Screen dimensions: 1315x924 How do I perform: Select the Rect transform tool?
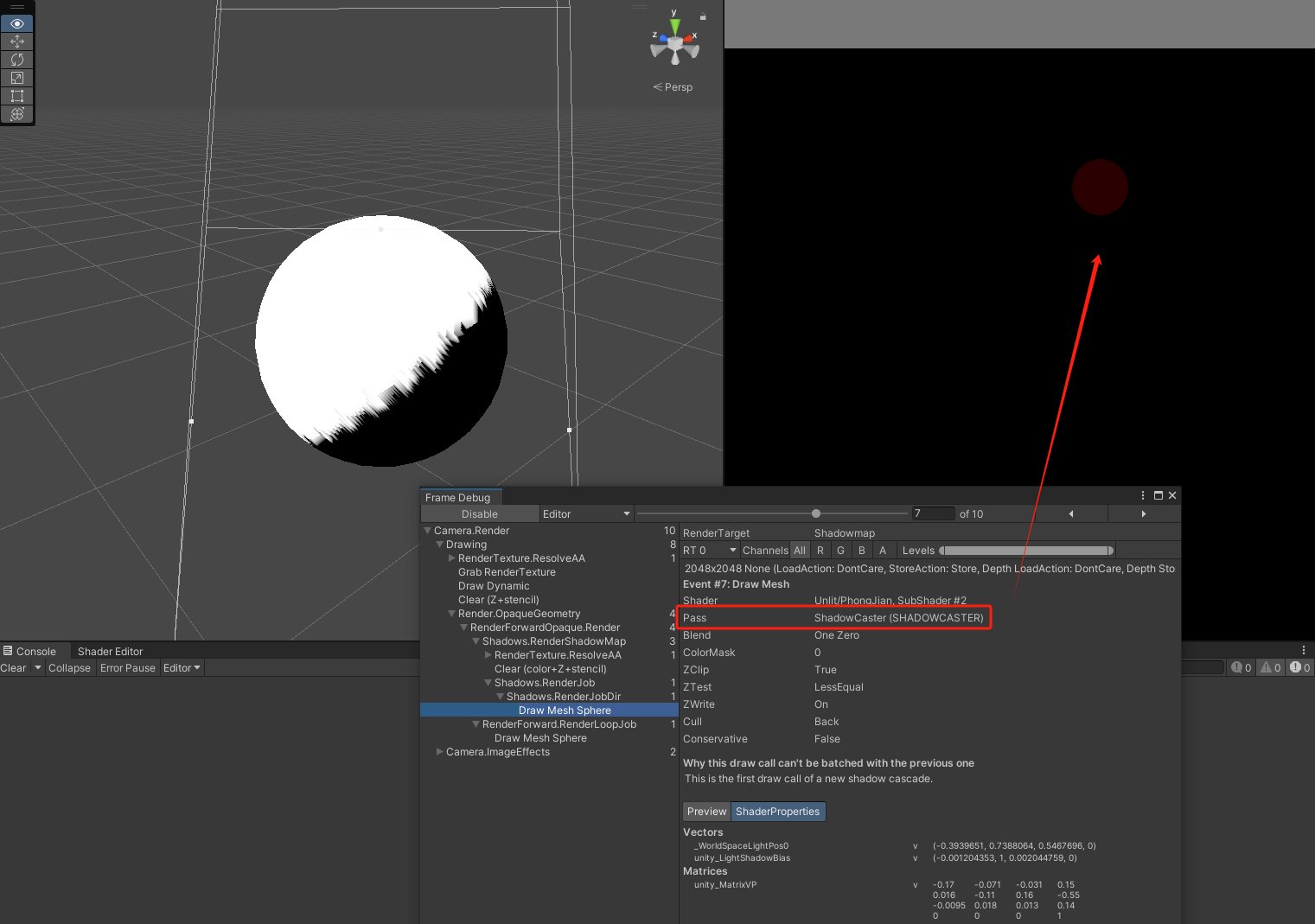[x=17, y=96]
